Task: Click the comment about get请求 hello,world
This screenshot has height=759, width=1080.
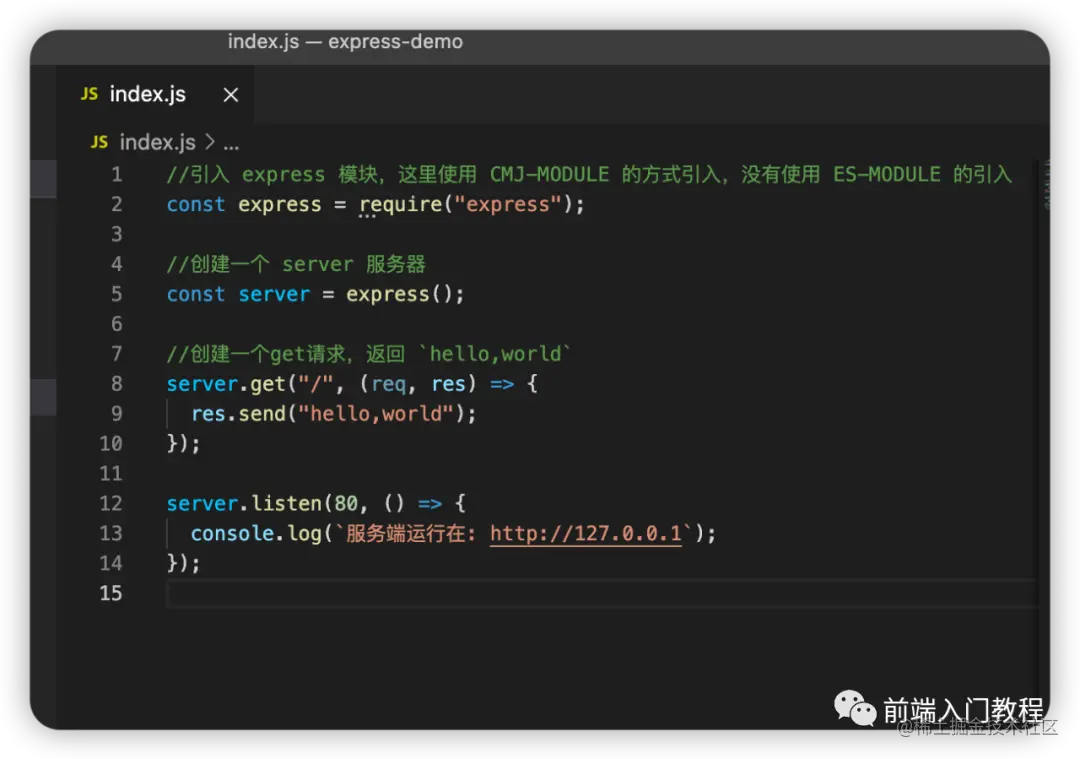Action: coord(369,354)
